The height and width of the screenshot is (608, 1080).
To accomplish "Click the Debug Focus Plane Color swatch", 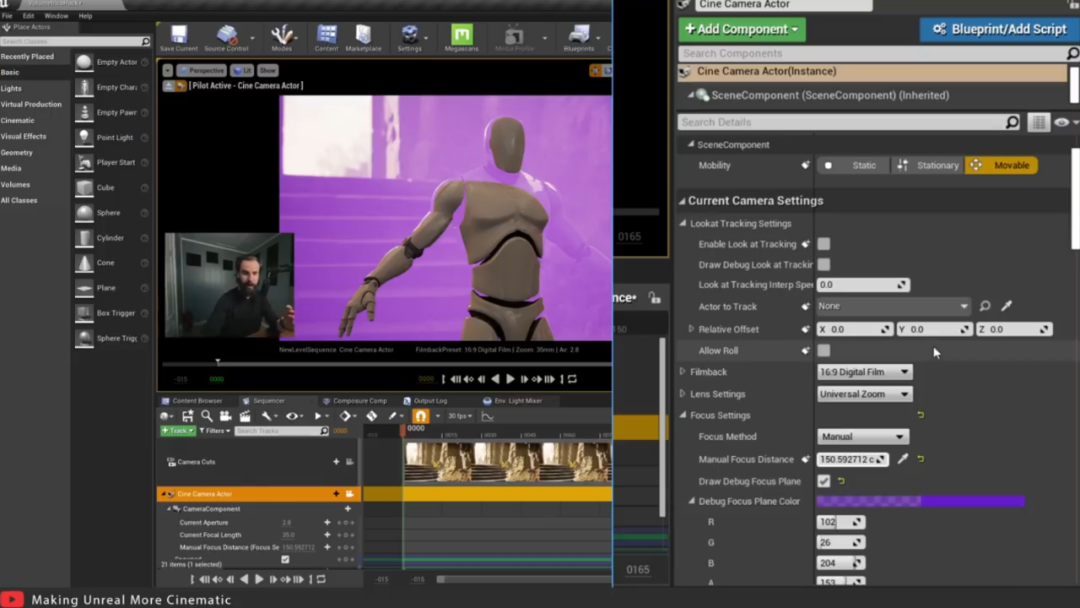I will coord(920,501).
